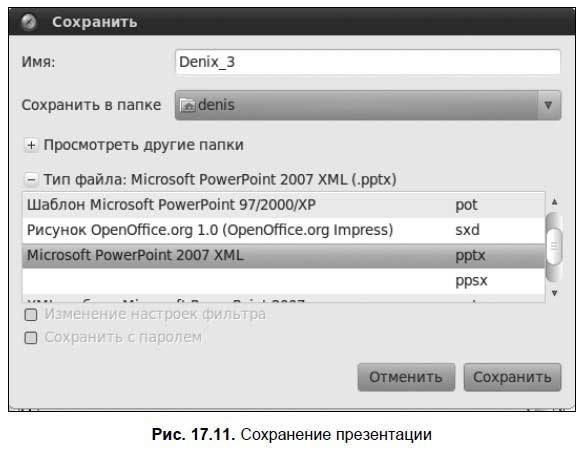
Task: Click the scroll up arrow of file type list
Action: click(554, 202)
